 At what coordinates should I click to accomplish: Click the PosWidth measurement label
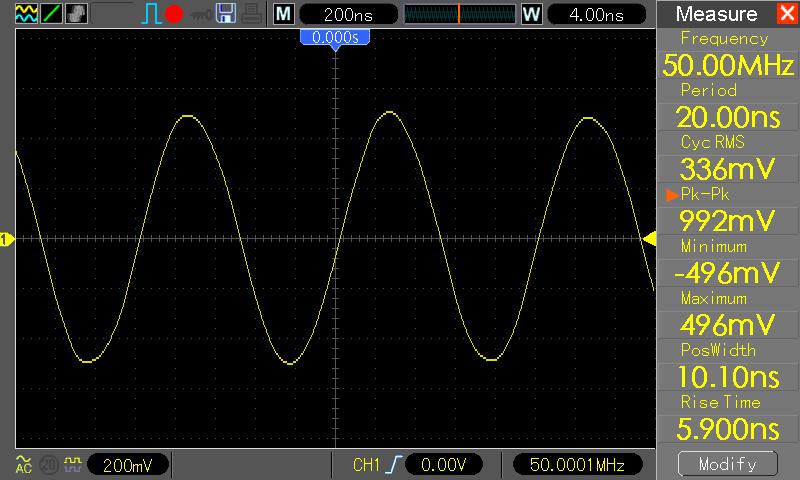click(718, 350)
